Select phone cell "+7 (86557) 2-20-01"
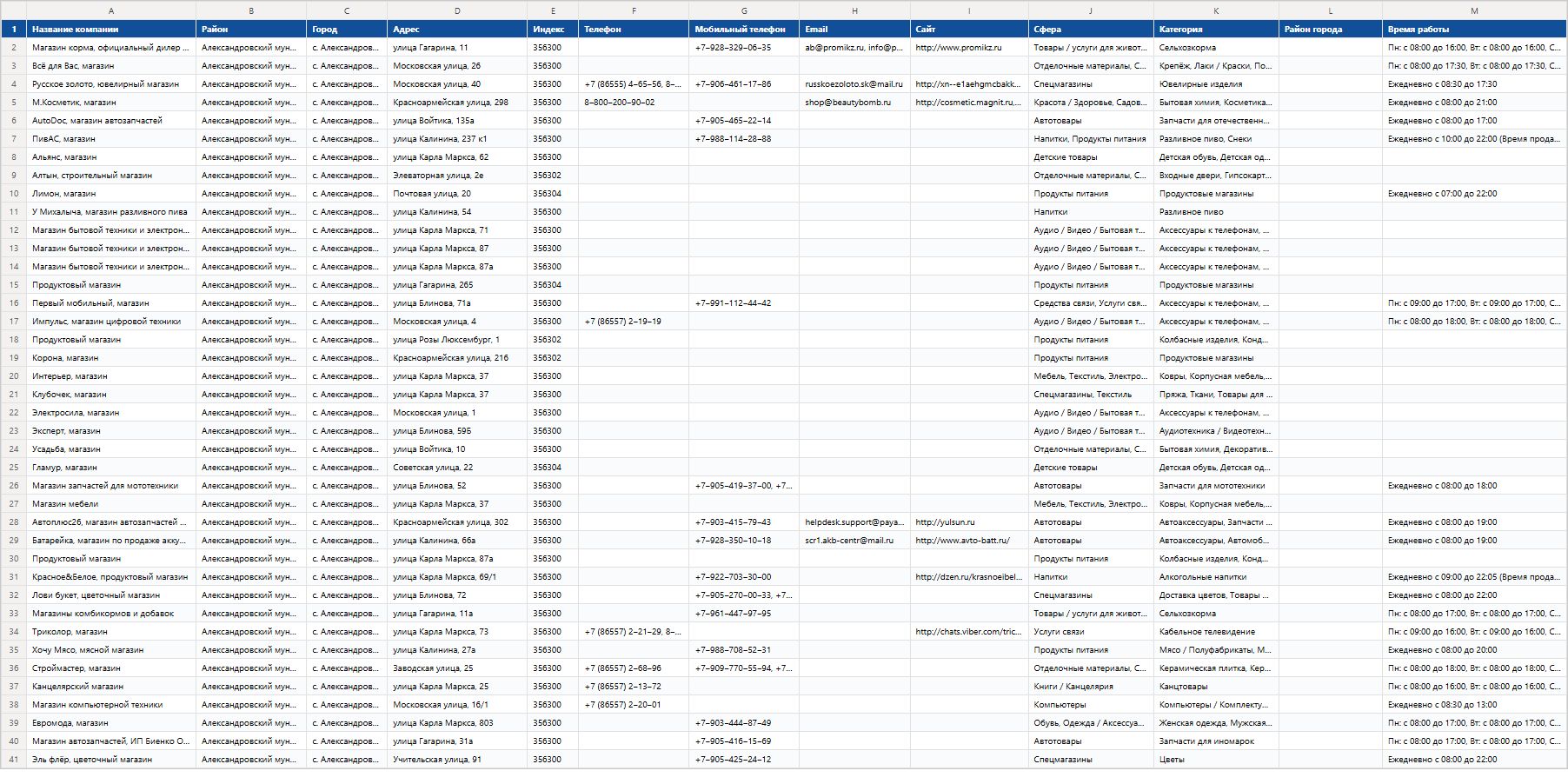Screen dimensions: 1568x784 634,705
